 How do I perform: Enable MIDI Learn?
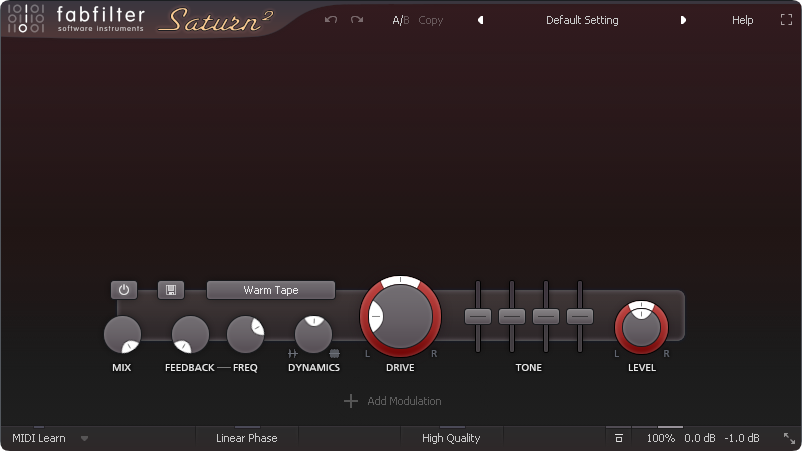[39, 438]
